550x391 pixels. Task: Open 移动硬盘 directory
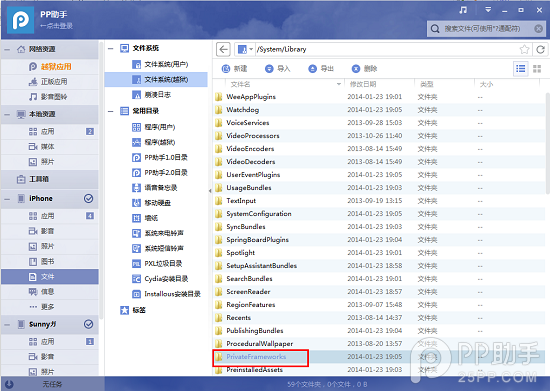pos(152,203)
